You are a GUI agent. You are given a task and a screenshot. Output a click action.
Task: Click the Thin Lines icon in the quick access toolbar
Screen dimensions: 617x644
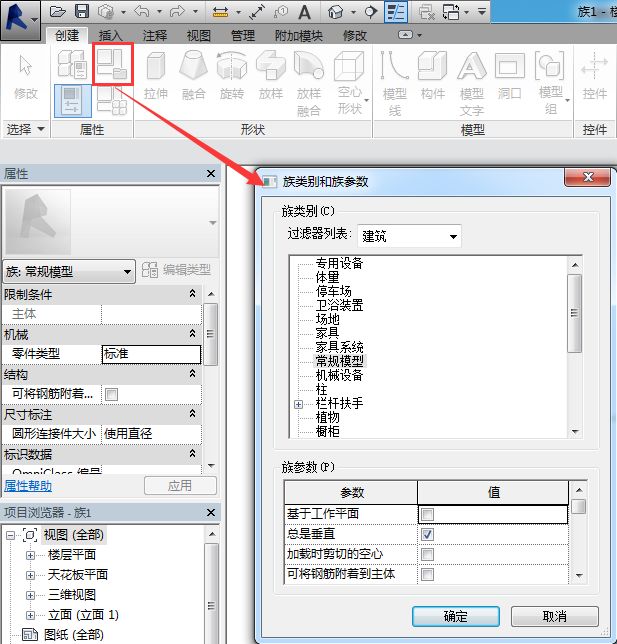click(x=396, y=12)
